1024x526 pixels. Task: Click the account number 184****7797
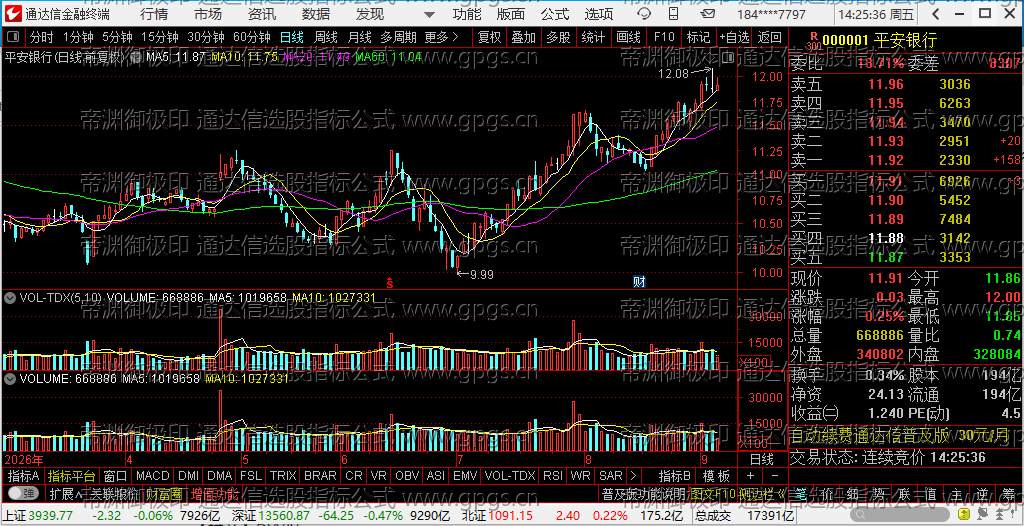pos(771,14)
